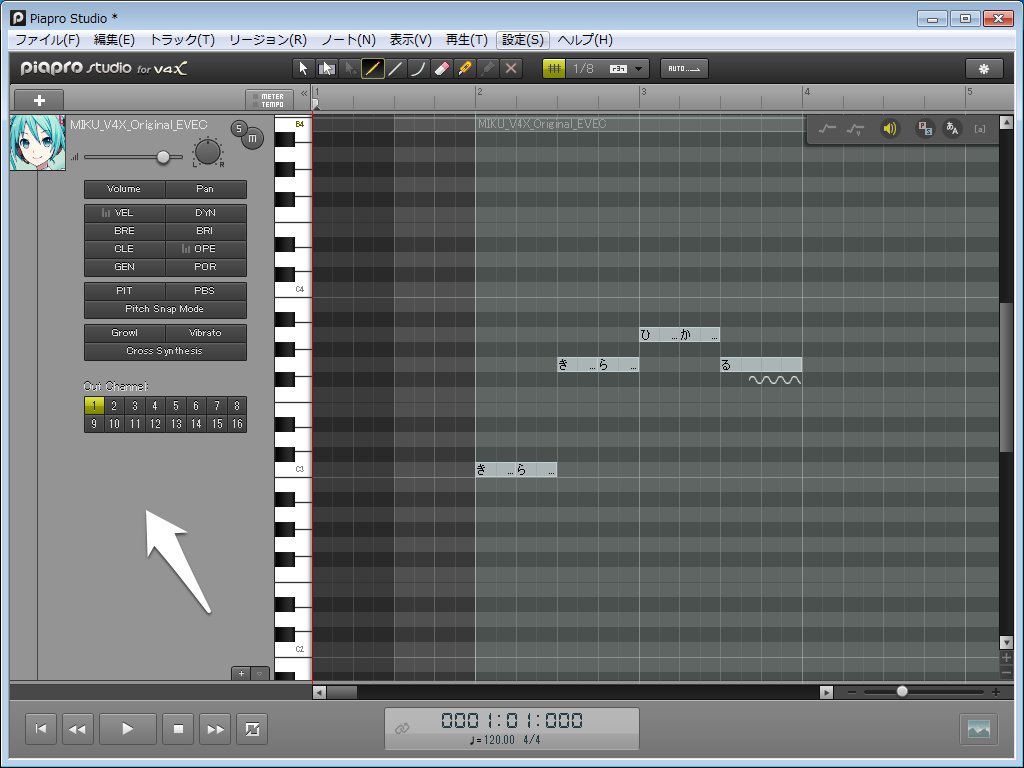Collapse the track panel with double chevron
The width and height of the screenshot is (1024, 768).
click(304, 93)
